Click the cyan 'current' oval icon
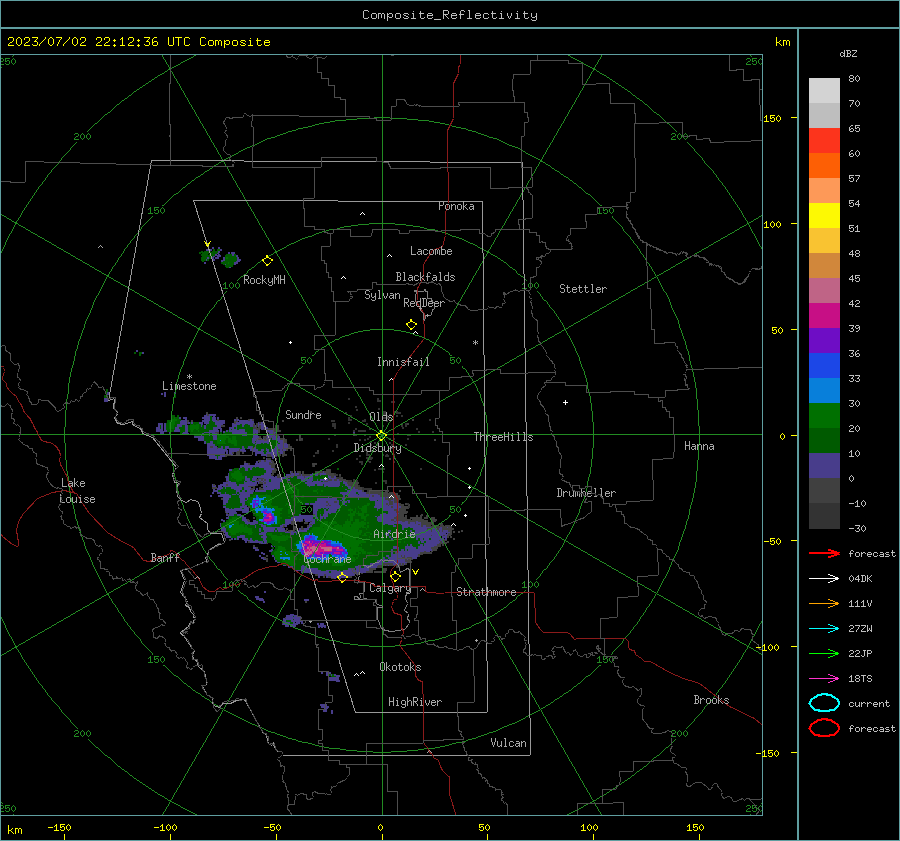Viewport: 900px width, 841px height. [x=824, y=703]
